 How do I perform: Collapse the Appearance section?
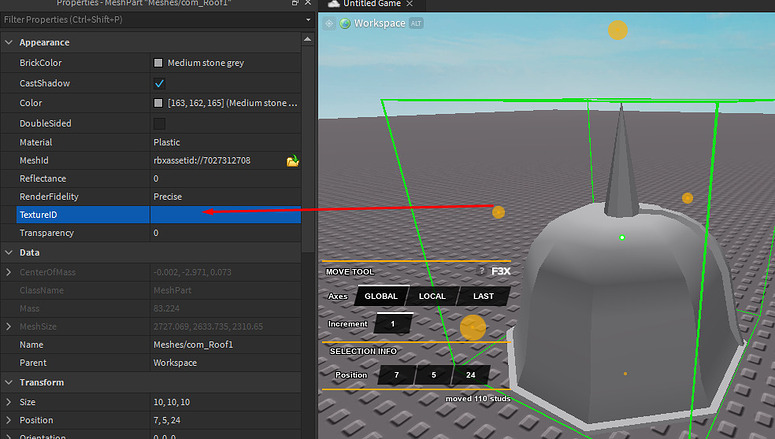[x=9, y=43]
